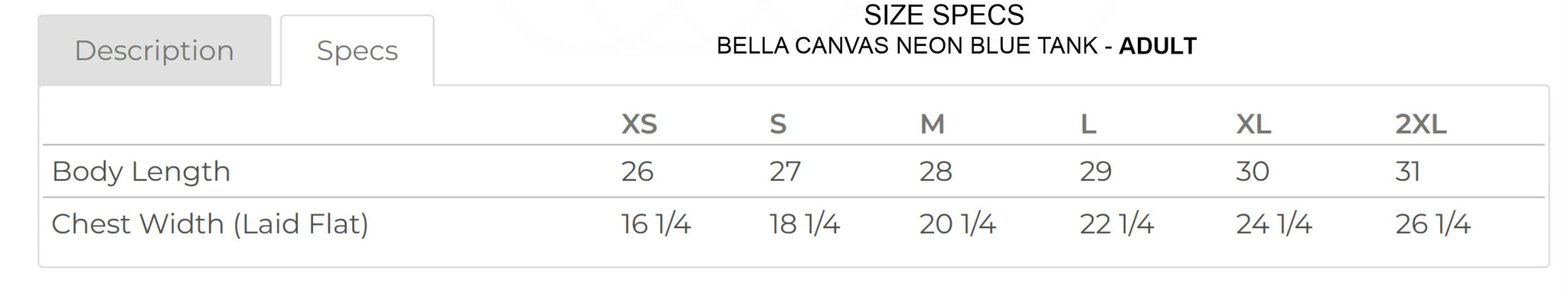The image size is (1568, 301).
Task: Click the L chest width 22 1/4
Action: [x=1117, y=224]
